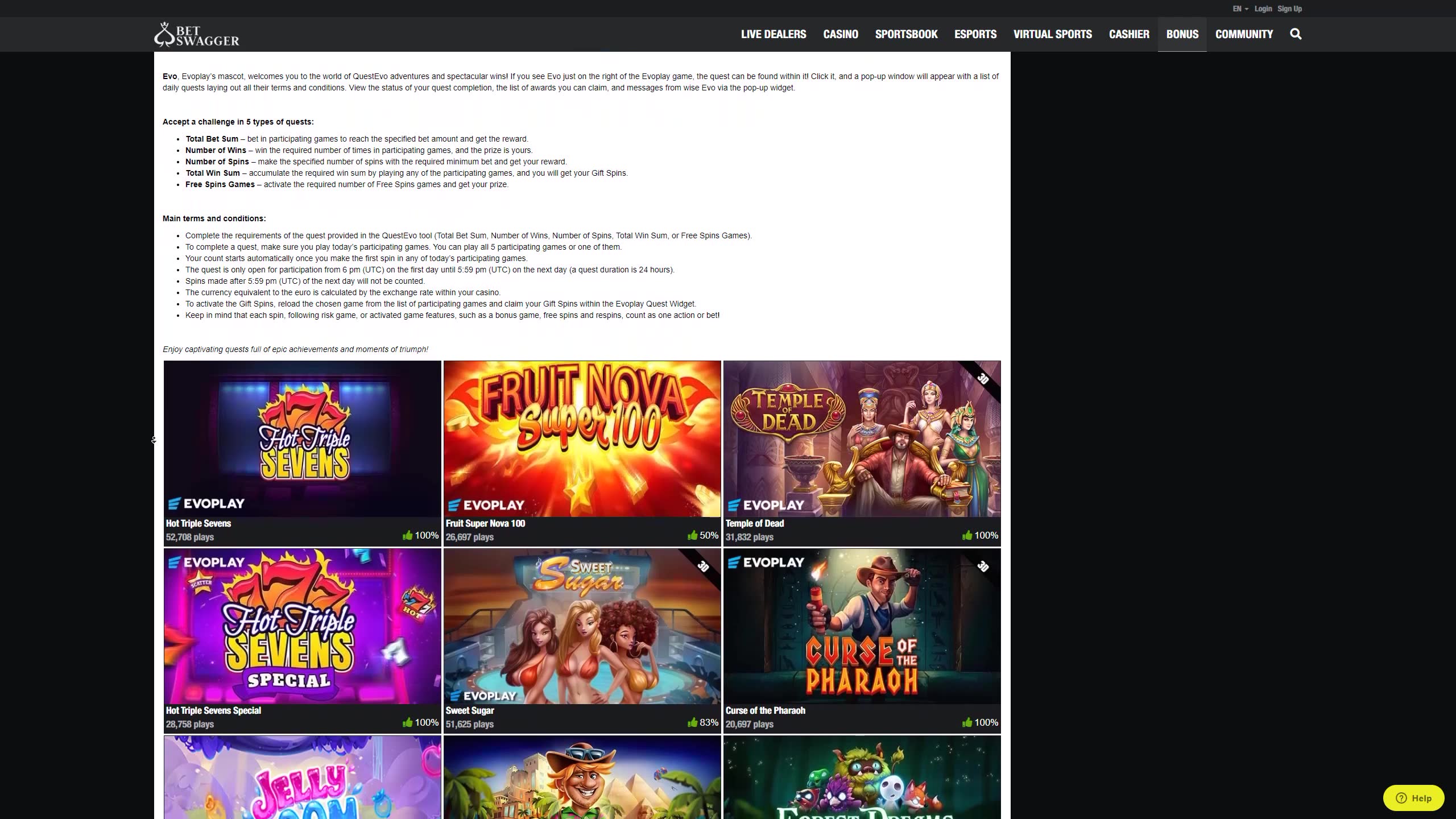The height and width of the screenshot is (819, 1456).
Task: Open the Live Dealers menu
Action: tap(773, 34)
